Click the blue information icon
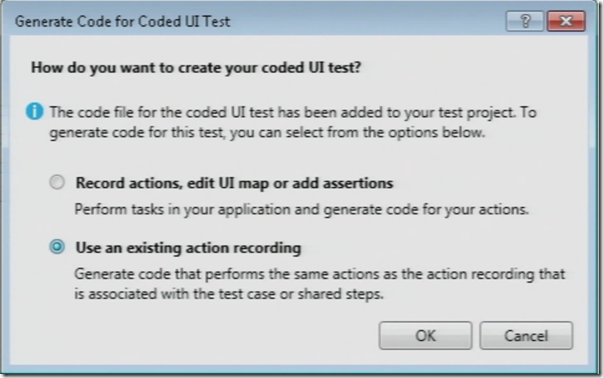Screen dimensions: 603x378 [x=35, y=112]
